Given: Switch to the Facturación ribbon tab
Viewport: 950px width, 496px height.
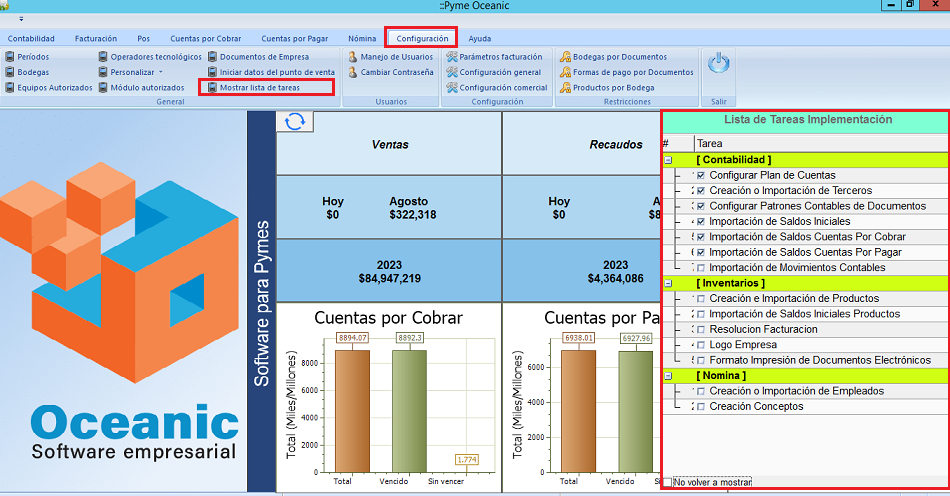Looking at the screenshot, I should click(x=96, y=38).
